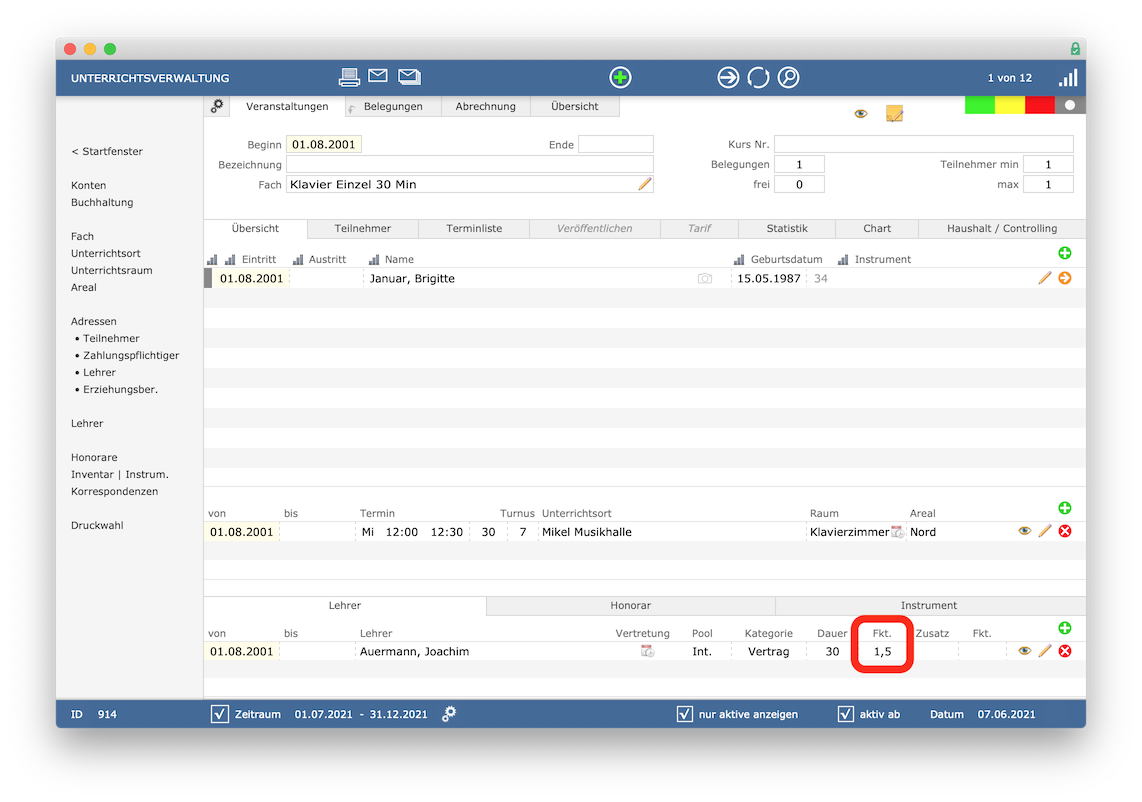
Task: Edit Januar, Brigitte row pencil
Action: click(1044, 278)
